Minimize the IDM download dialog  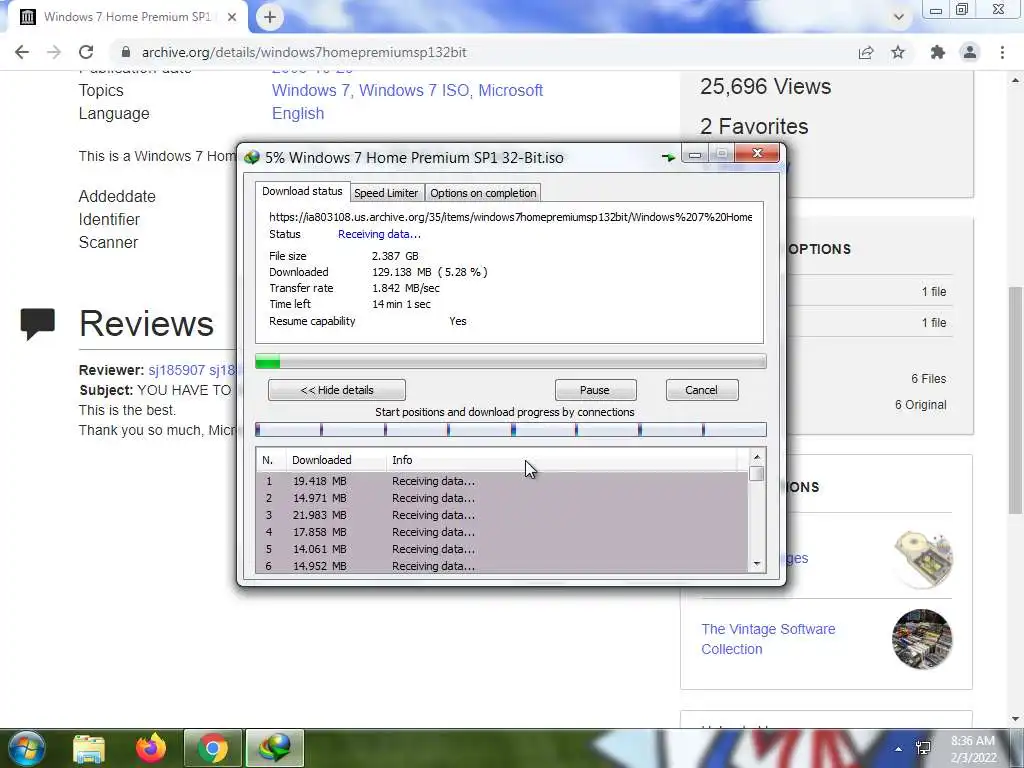click(694, 154)
